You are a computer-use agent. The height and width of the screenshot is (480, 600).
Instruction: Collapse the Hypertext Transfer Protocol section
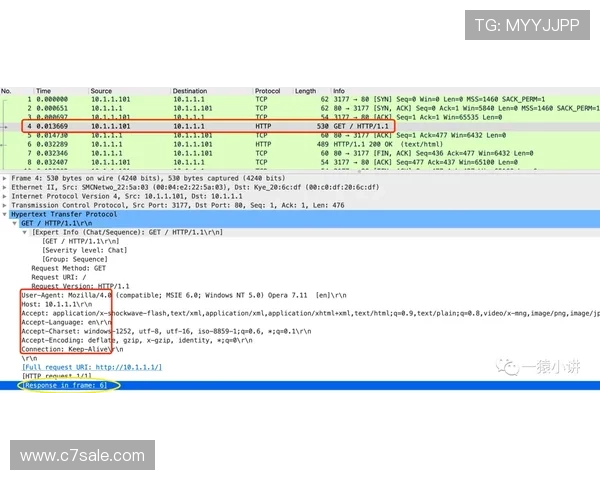[x=5, y=214]
